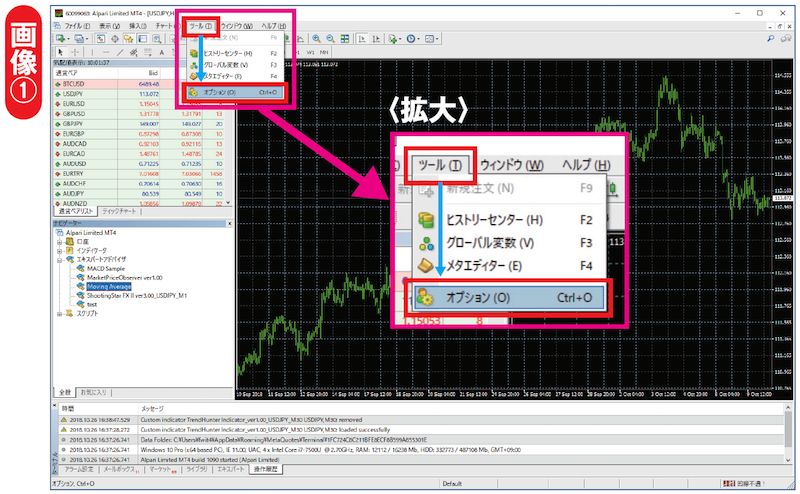Open the エキスパート terminal tab

(x=231, y=470)
